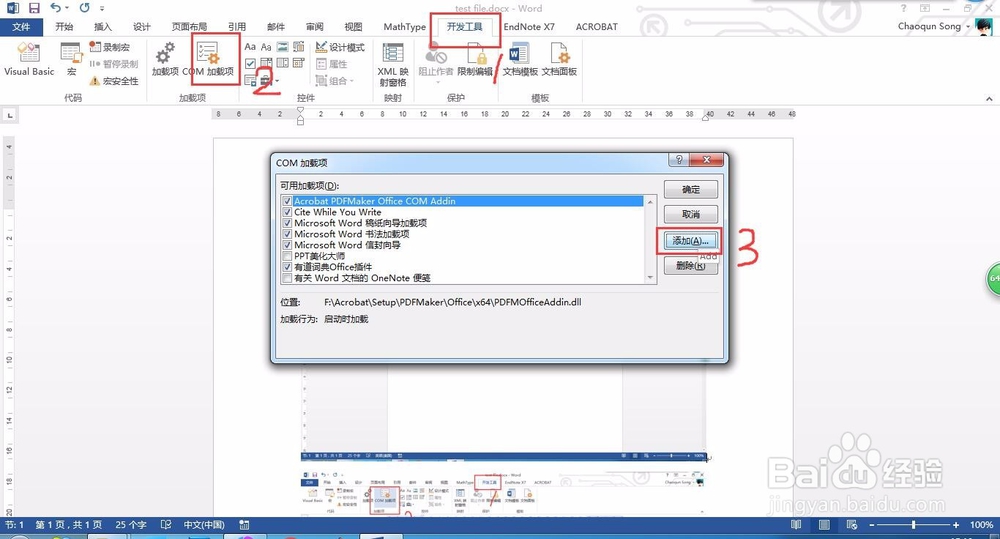1000x539 pixels.
Task: Expand the 阻止作者 dropdown
Action: (x=438, y=82)
